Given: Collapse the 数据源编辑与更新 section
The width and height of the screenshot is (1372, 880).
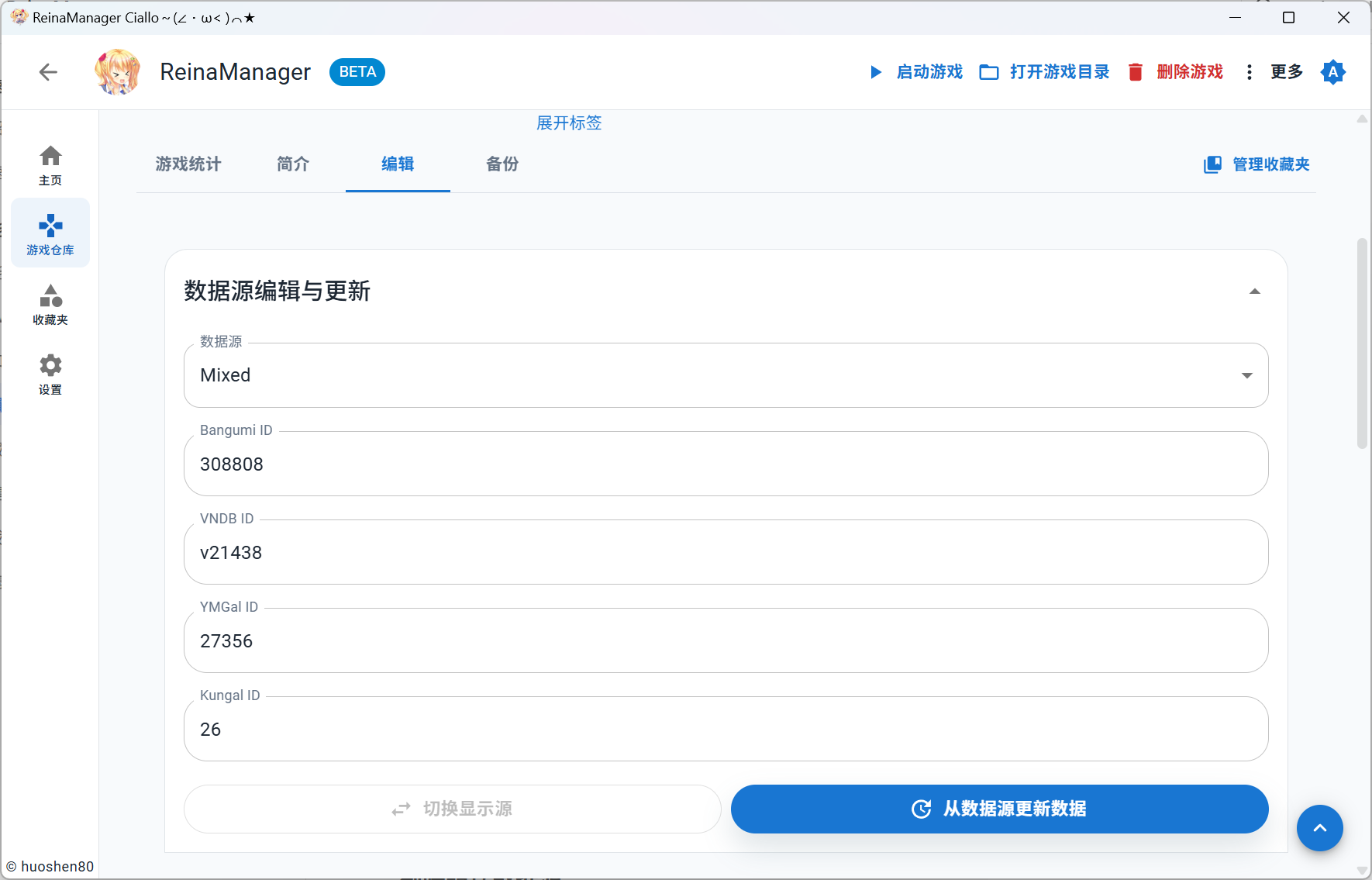Looking at the screenshot, I should pos(1255,292).
